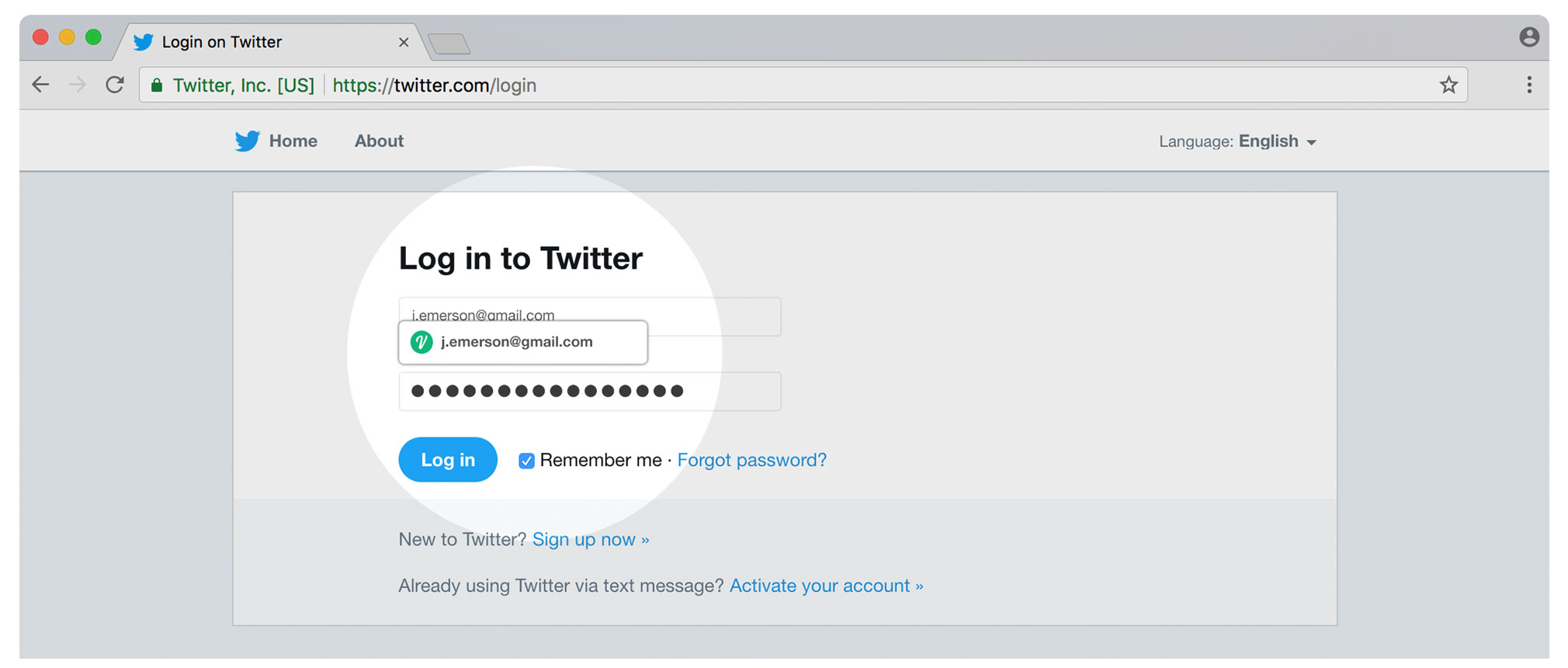Image resolution: width=1568 pixels, height=668 pixels.
Task: Bookmark page with the star icon
Action: pyautogui.click(x=1448, y=85)
